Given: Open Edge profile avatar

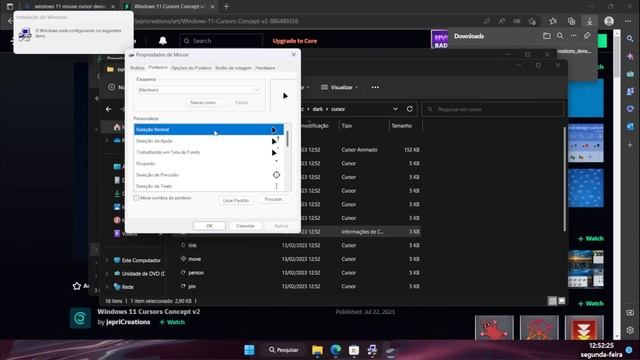Looking at the screenshot, I should click(609, 21).
